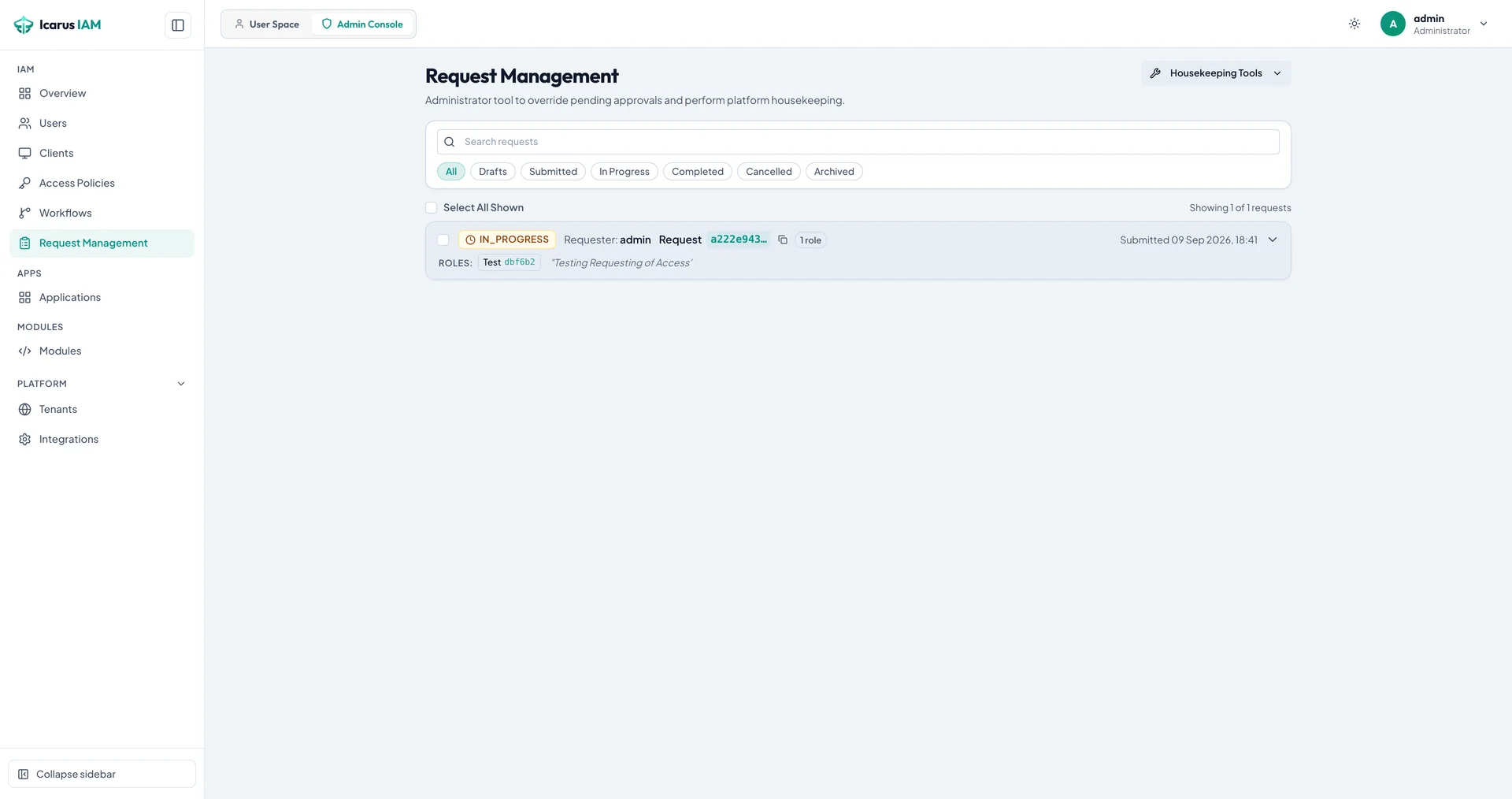Click the admin avatar circle
Screen dimensions: 1512x799
click(1393, 24)
